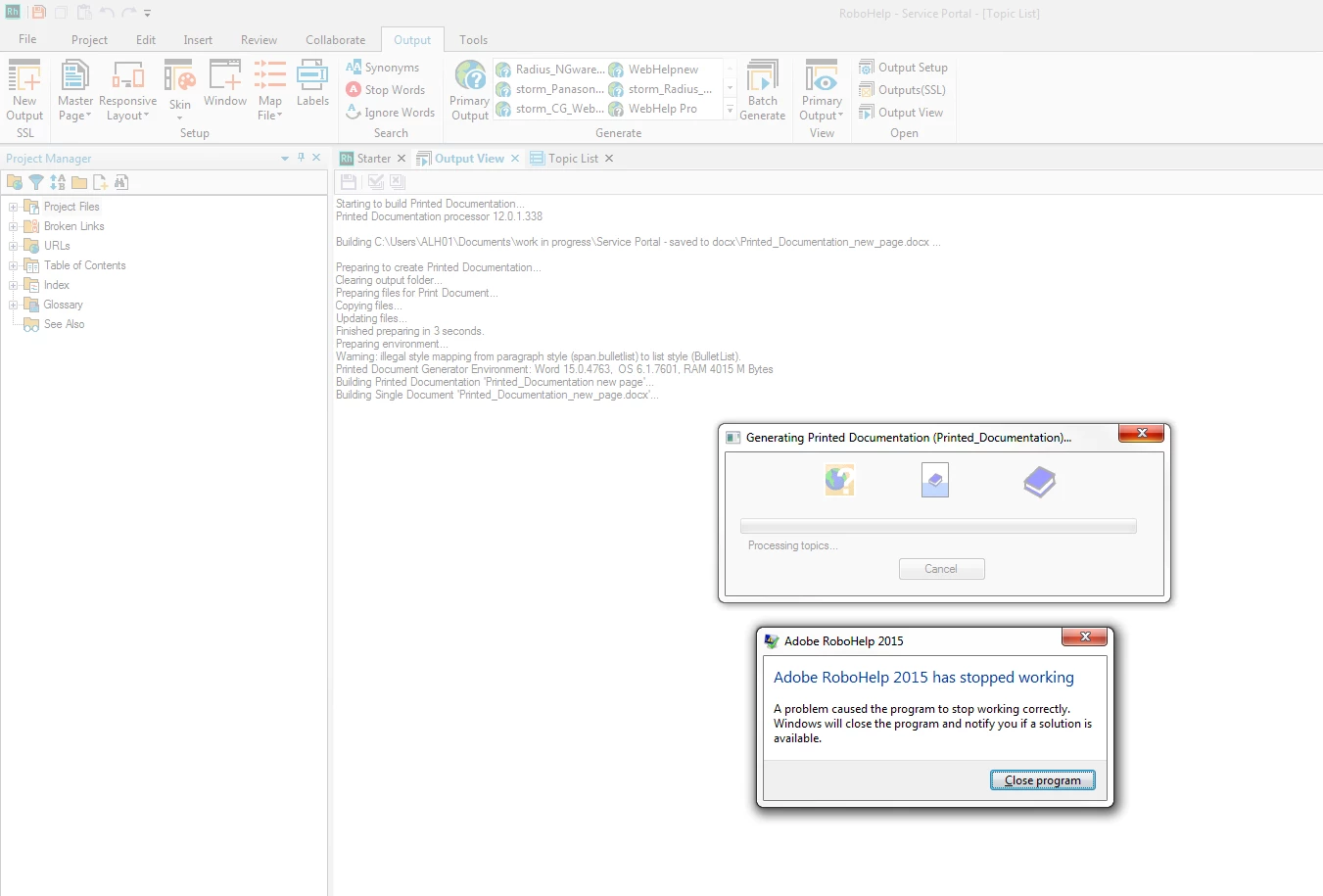This screenshot has width=1323, height=896.
Task: Open Outputs(SSL) pod
Action: coord(902,90)
